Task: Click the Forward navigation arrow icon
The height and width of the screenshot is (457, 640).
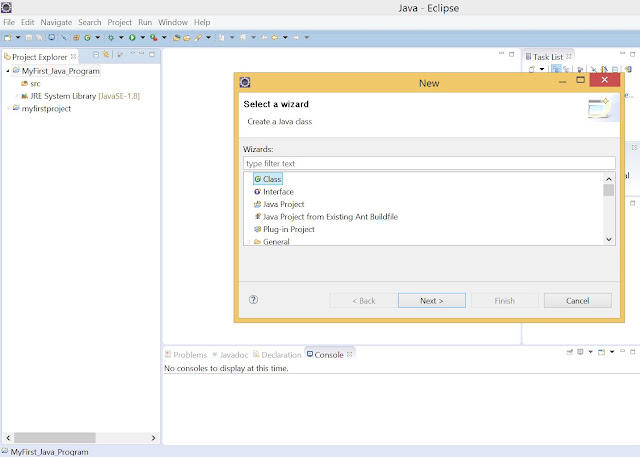Action: pyautogui.click(x=296, y=38)
